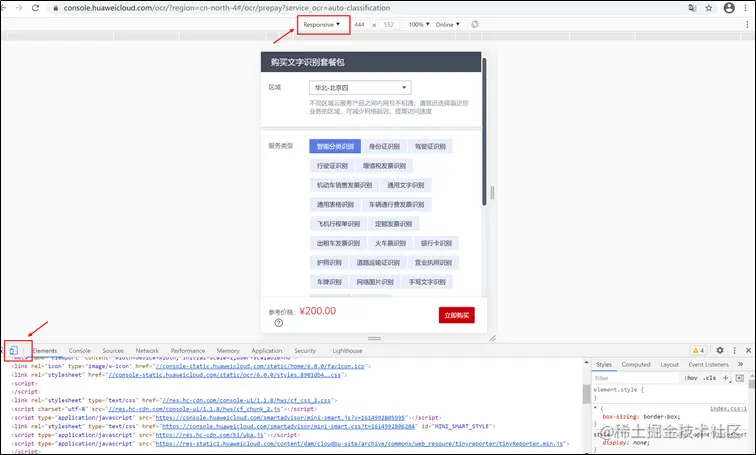Rotate the device viewport orientation icon

(x=475, y=24)
